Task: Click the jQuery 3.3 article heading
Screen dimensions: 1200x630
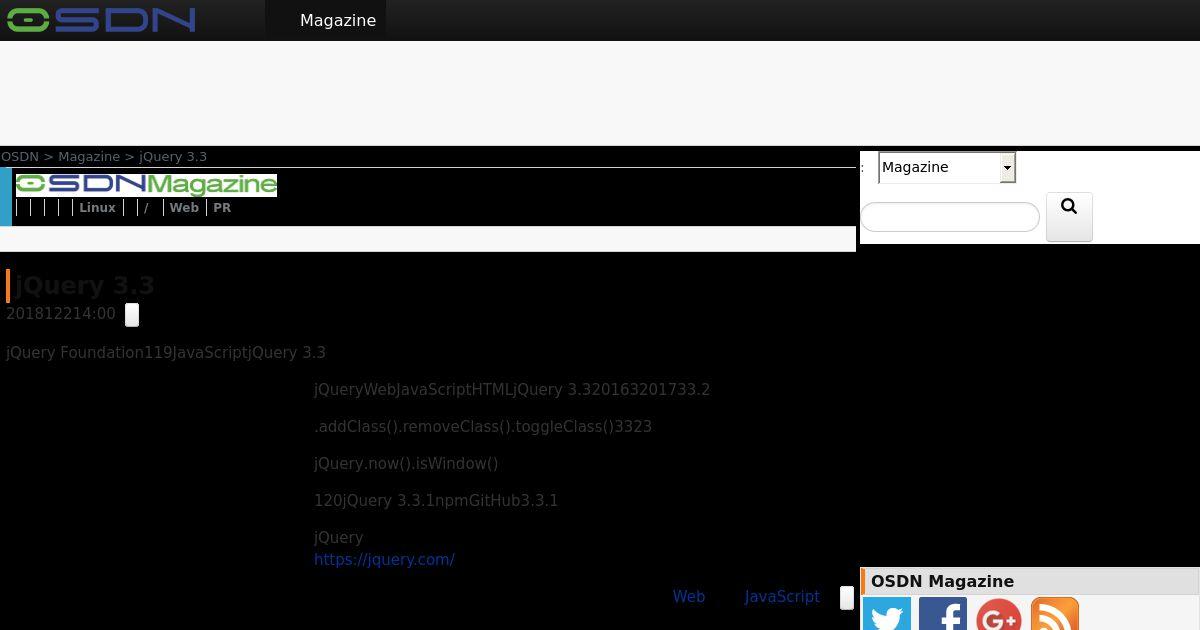Action: pos(85,286)
